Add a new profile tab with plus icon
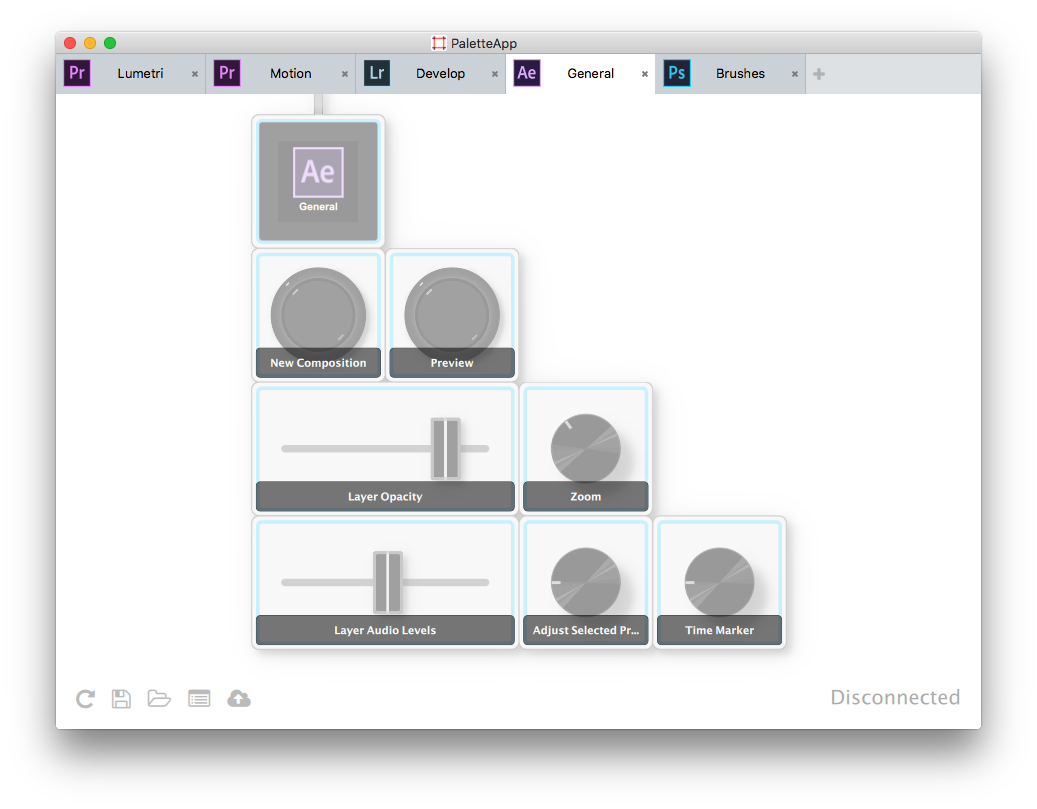The height and width of the screenshot is (809, 1037). tap(819, 73)
